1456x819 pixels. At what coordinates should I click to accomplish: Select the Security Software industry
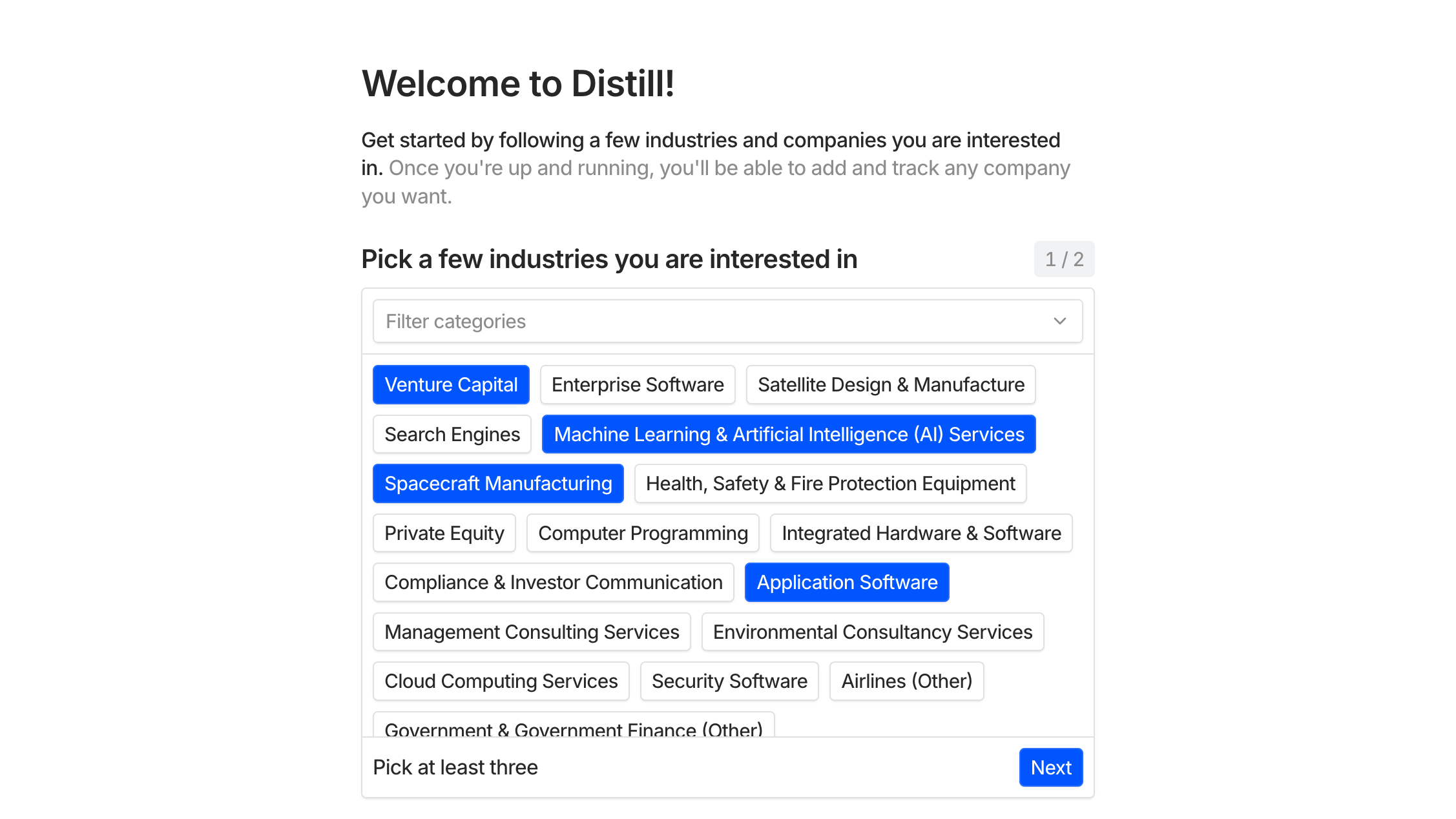point(729,681)
